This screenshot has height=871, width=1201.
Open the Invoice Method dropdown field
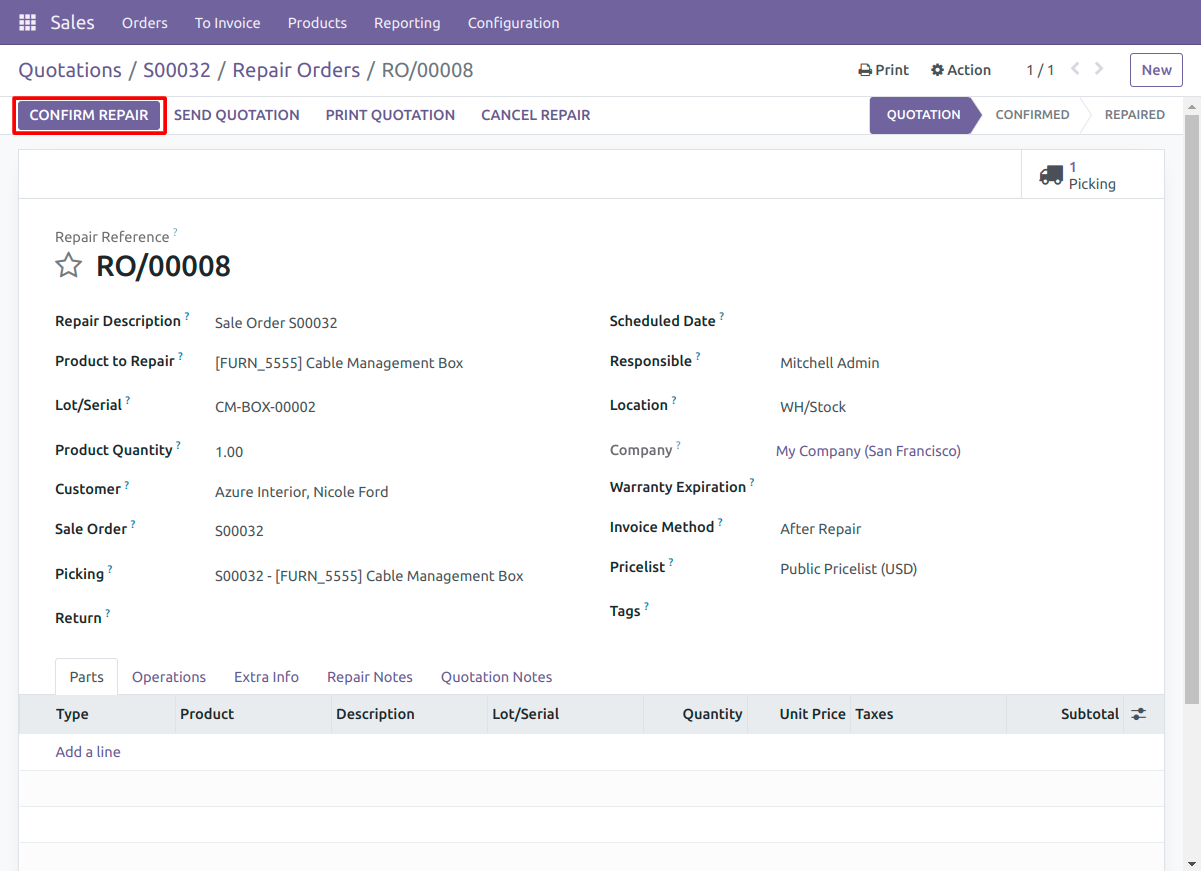click(x=955, y=529)
